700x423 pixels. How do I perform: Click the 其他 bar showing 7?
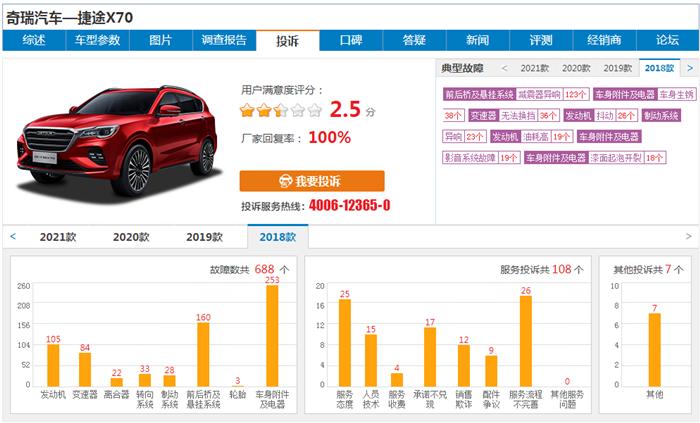(654, 350)
